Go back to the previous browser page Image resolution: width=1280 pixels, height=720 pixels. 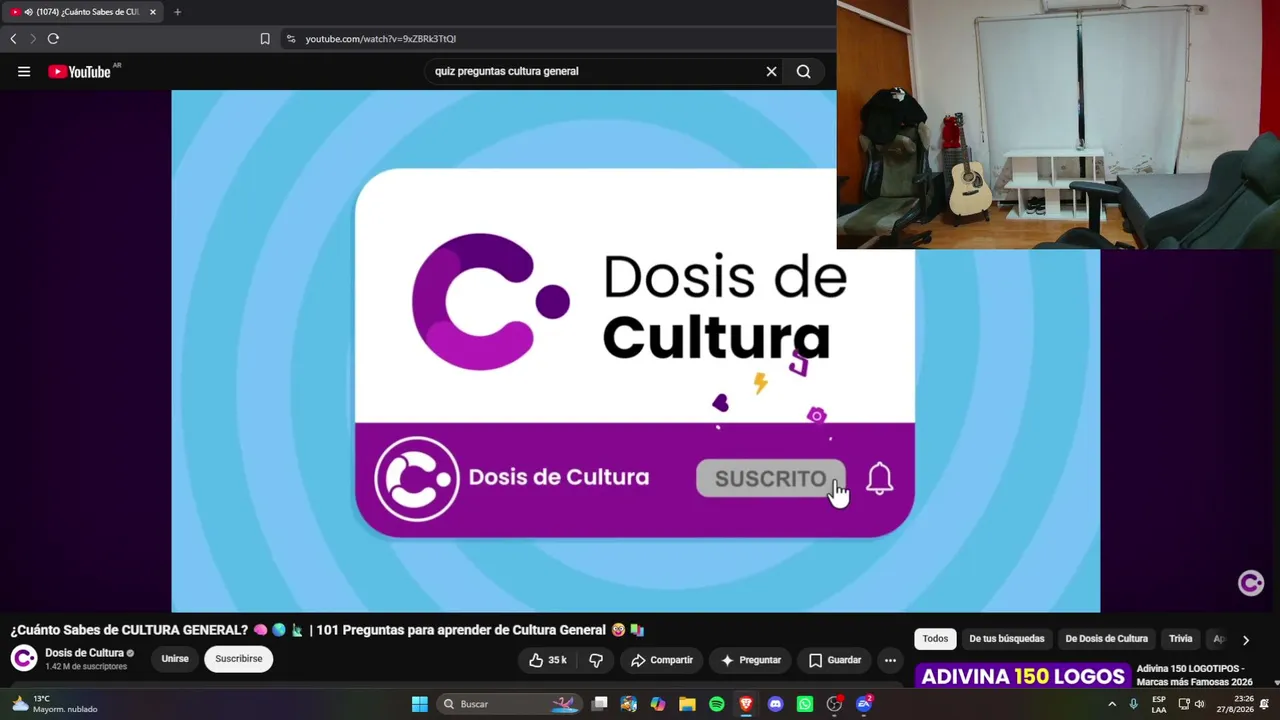13,39
